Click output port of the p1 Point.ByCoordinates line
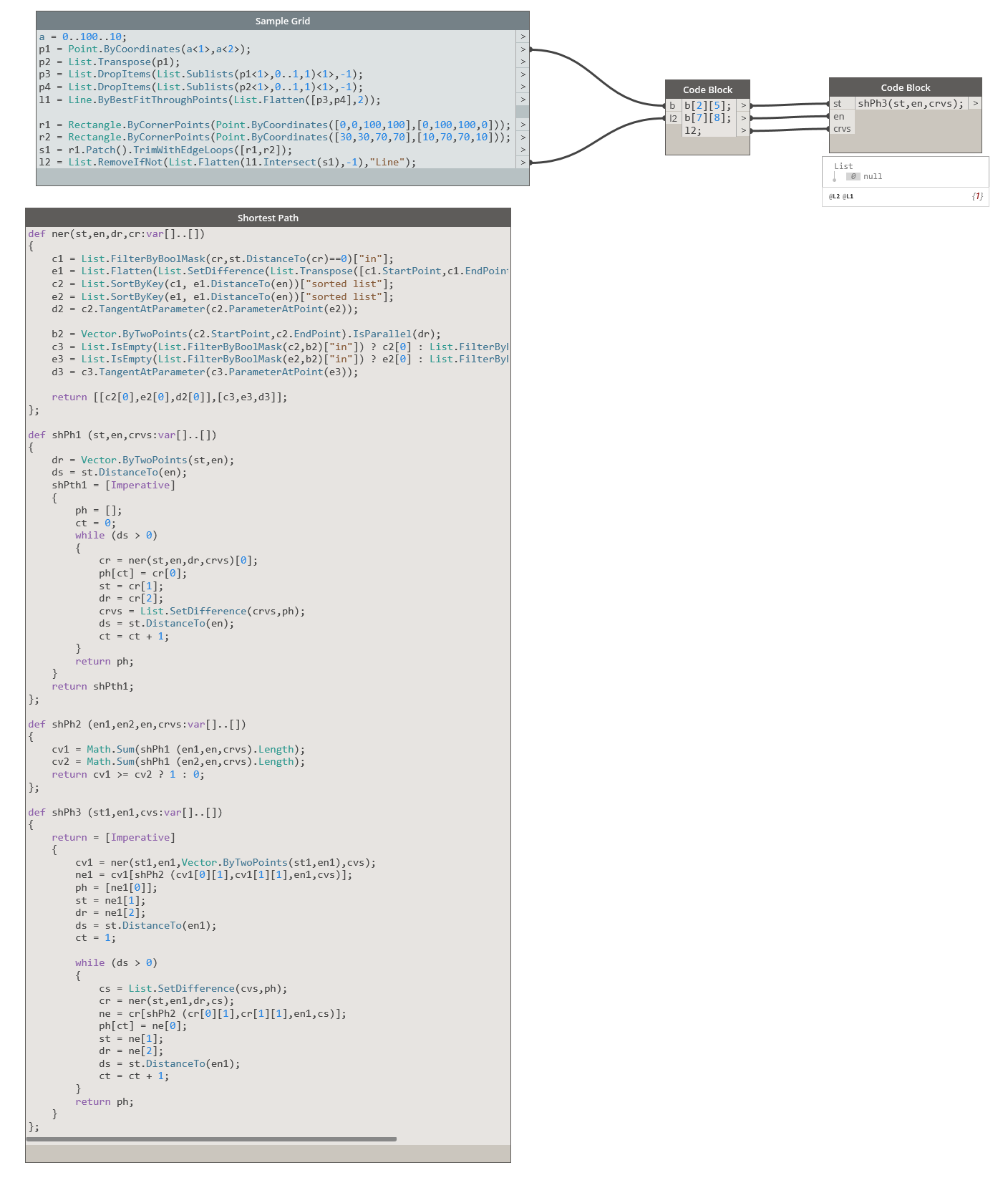The height and width of the screenshot is (1193, 1008). [523, 49]
